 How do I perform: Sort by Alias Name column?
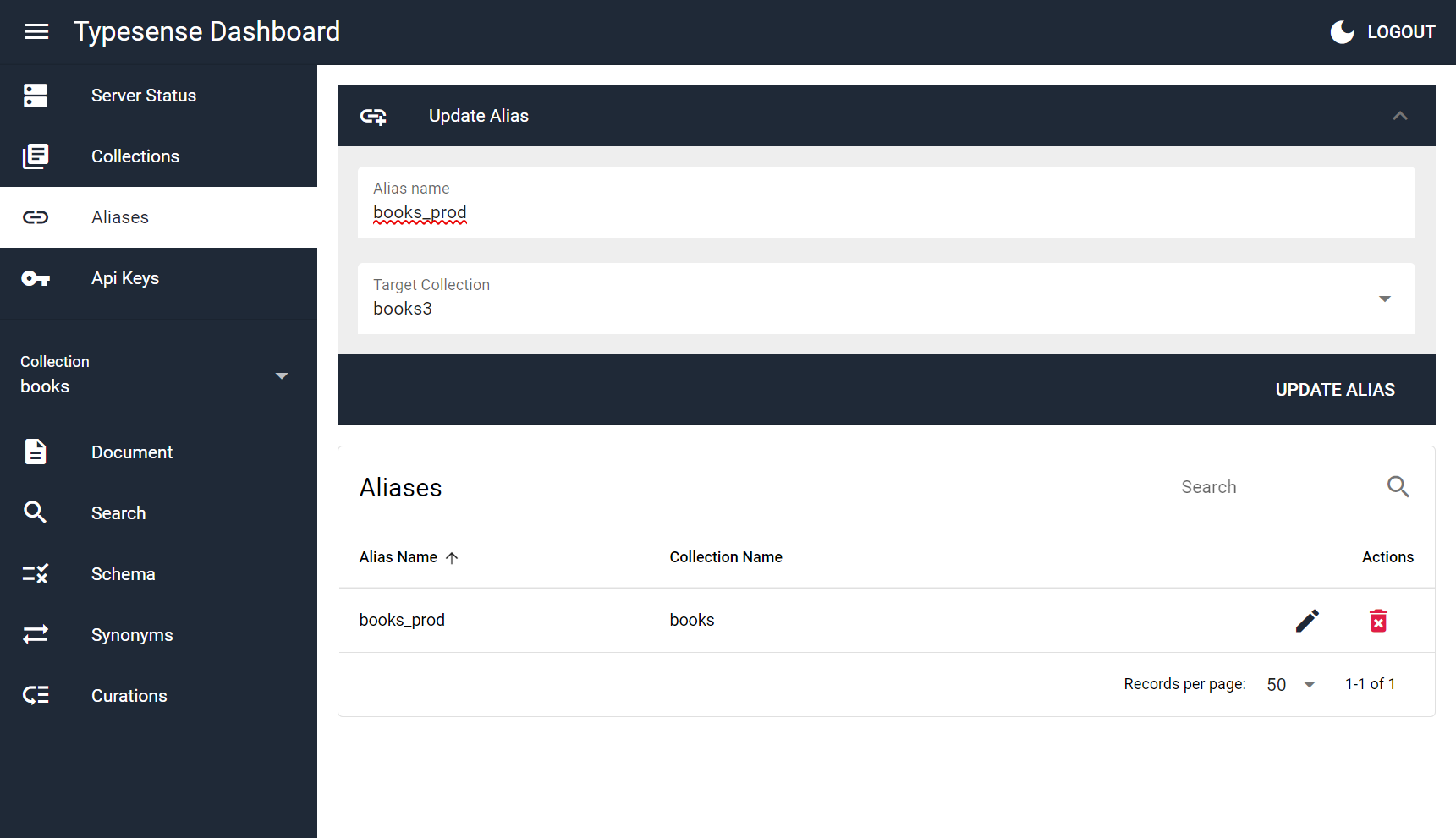(398, 557)
